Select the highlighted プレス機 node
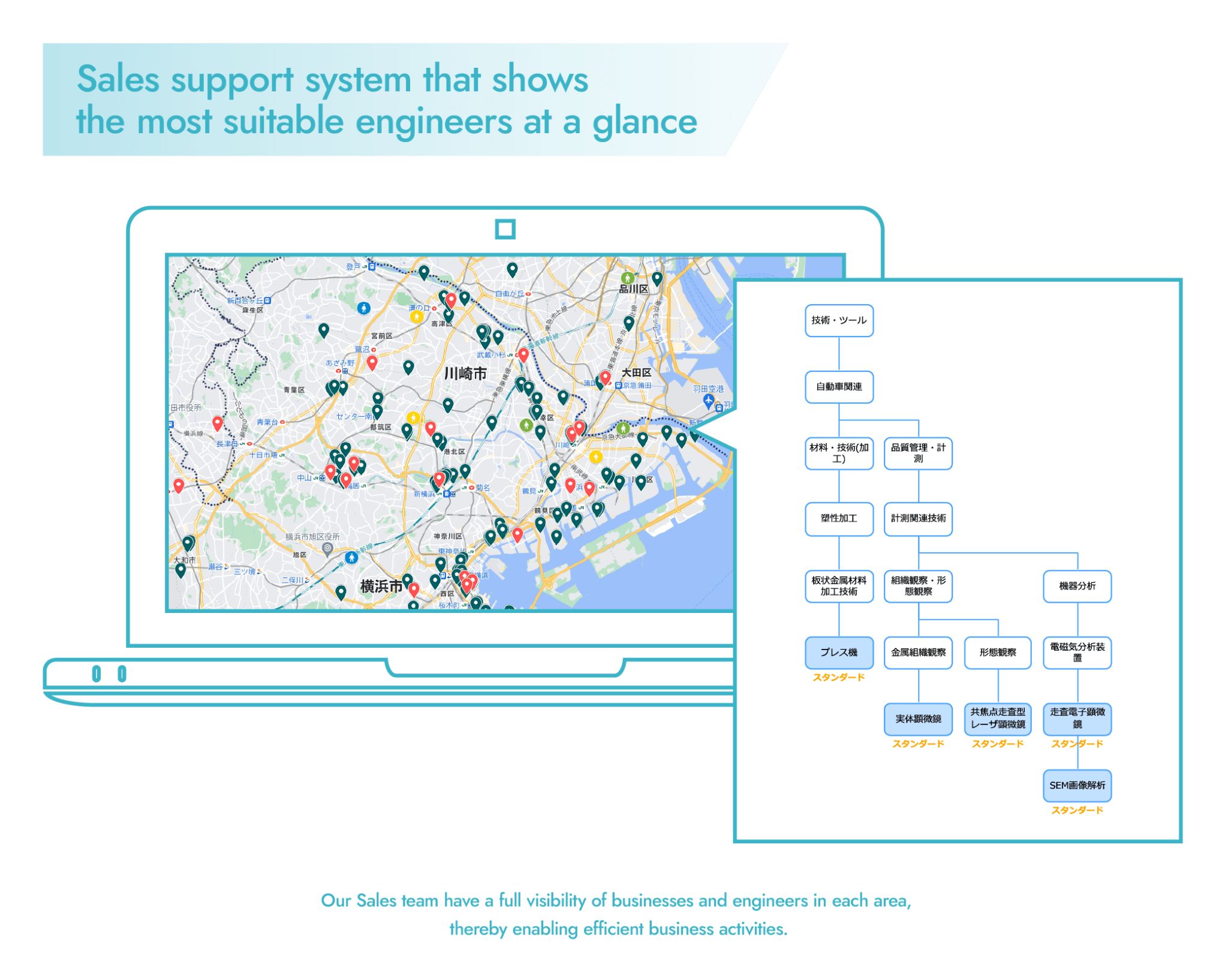The image size is (1228, 980). [838, 652]
